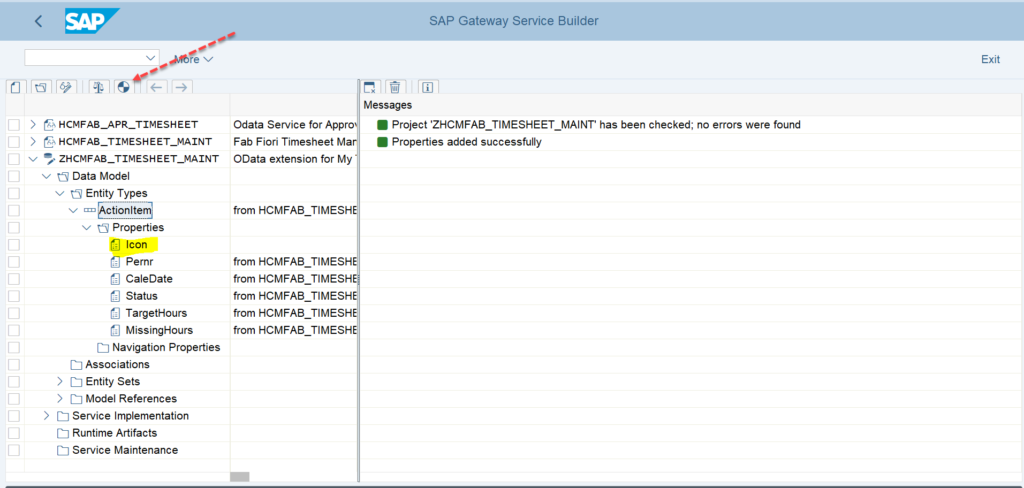Click the Check Project Consistency scales icon
This screenshot has height=488, width=1024.
tap(98, 87)
